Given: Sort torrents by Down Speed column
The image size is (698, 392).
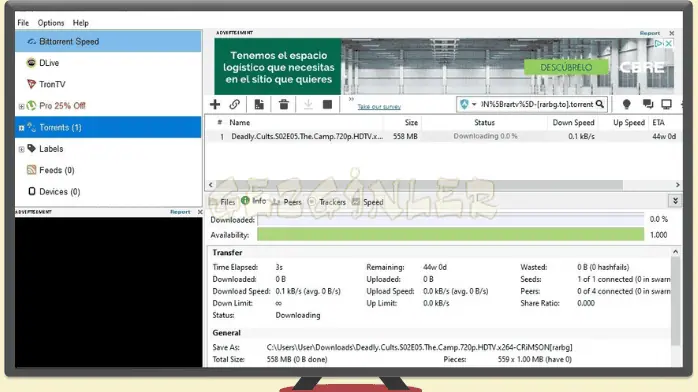Looking at the screenshot, I should [573, 122].
